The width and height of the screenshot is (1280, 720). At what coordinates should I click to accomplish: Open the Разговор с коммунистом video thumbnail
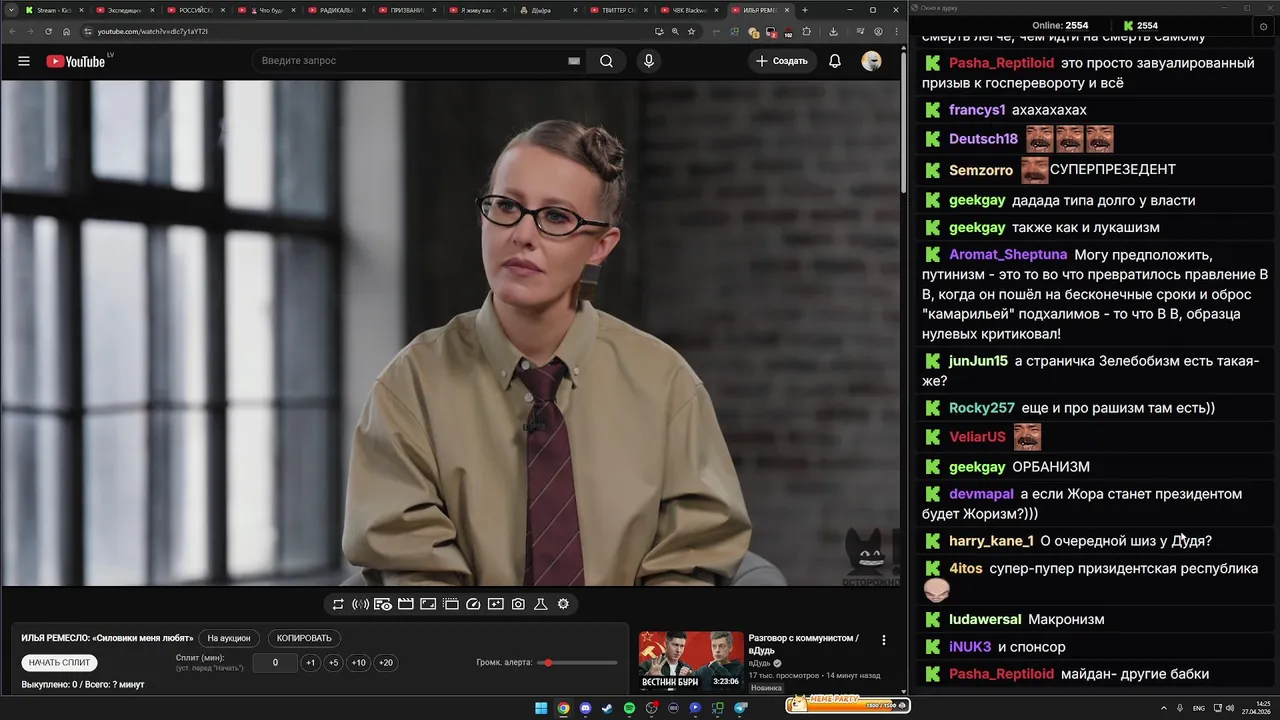pos(691,661)
